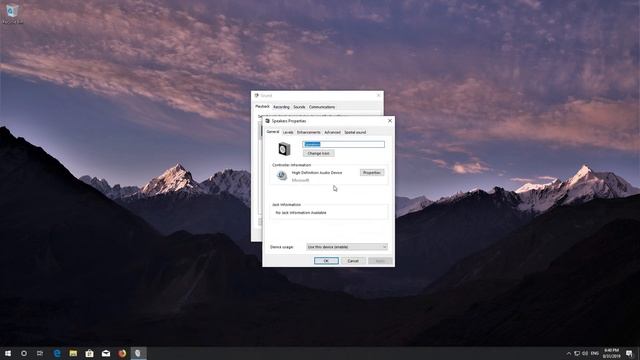Show hidden system tray icons

(569, 353)
